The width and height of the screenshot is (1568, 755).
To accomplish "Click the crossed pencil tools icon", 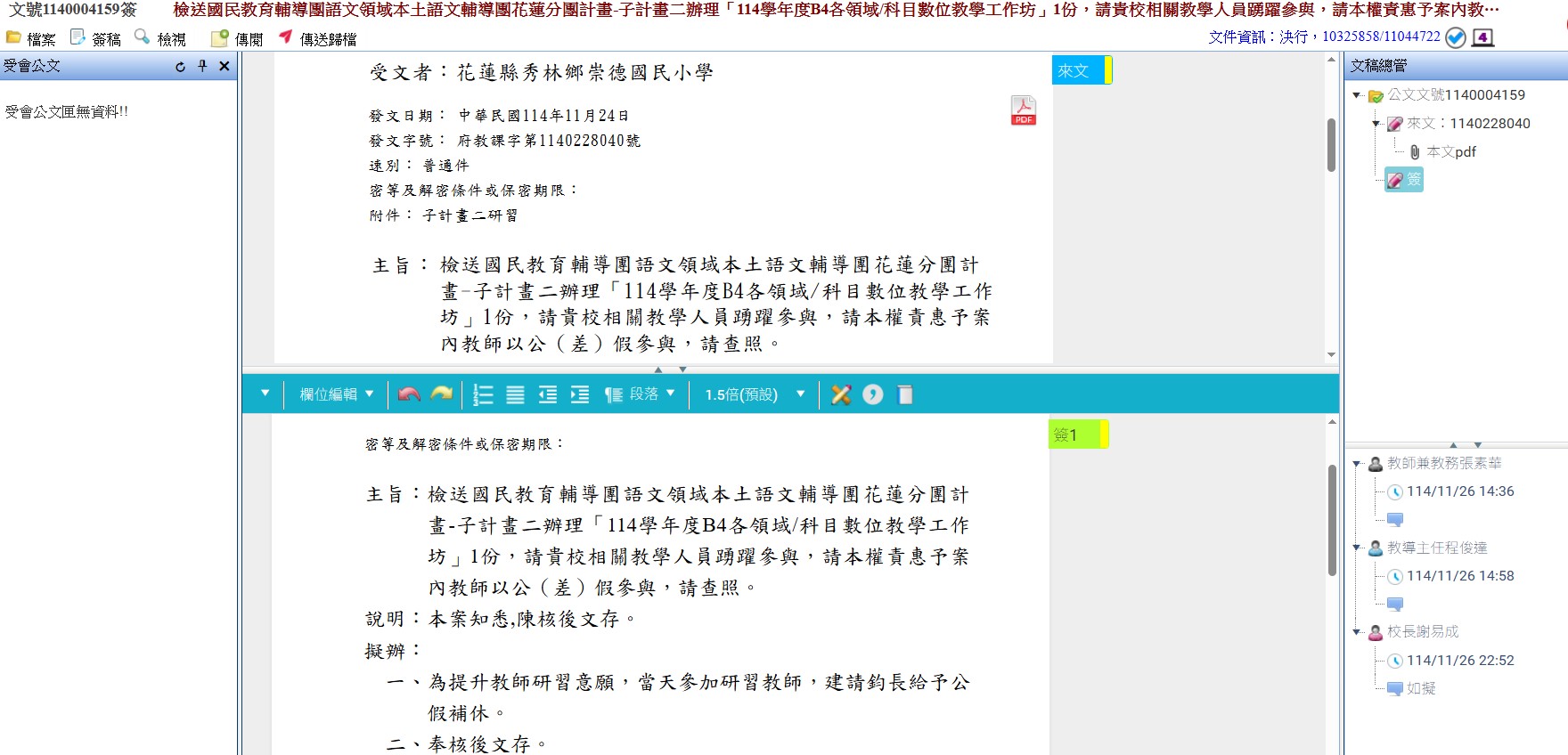I will [840, 394].
